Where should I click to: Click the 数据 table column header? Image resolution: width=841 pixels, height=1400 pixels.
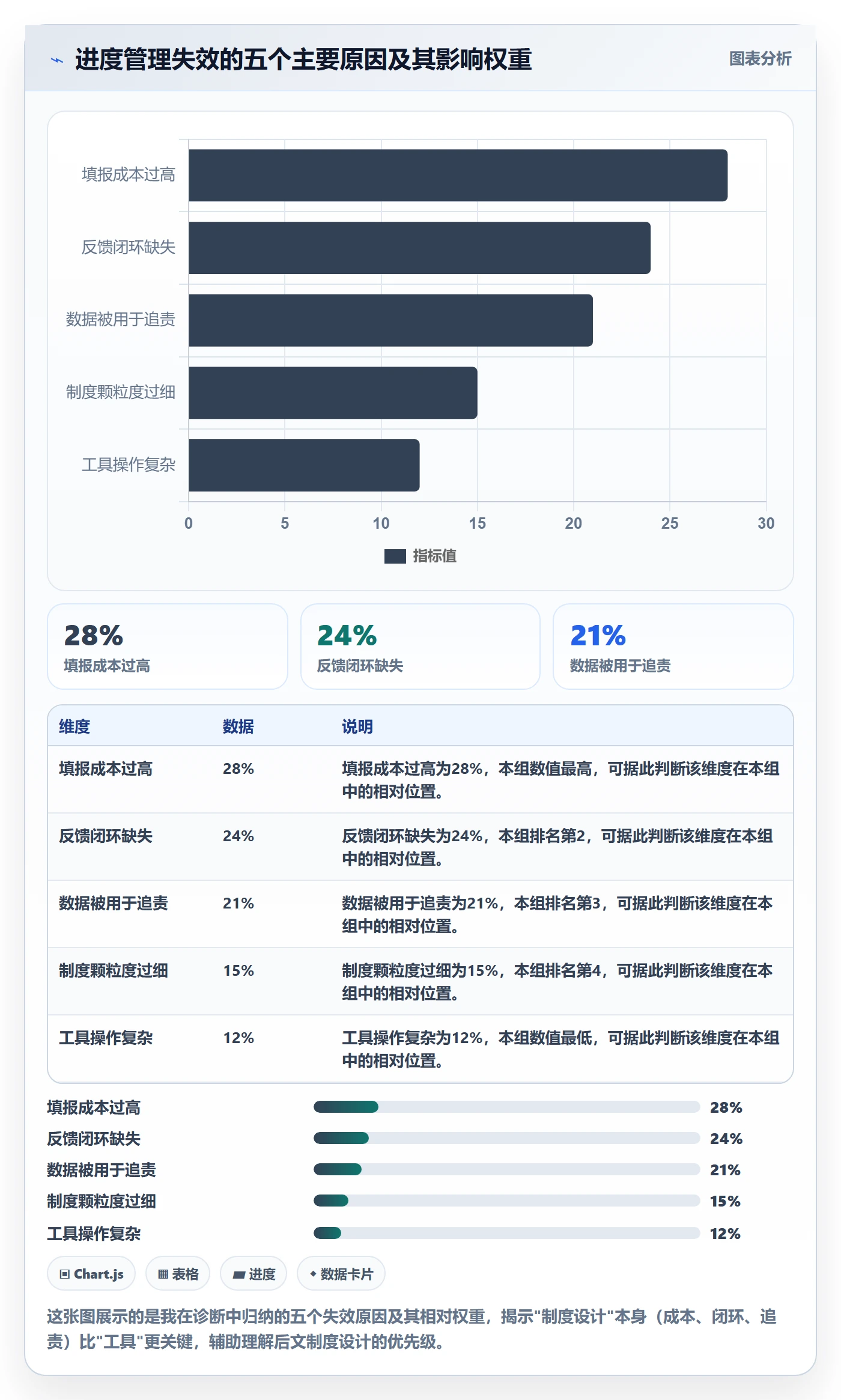pyautogui.click(x=238, y=726)
